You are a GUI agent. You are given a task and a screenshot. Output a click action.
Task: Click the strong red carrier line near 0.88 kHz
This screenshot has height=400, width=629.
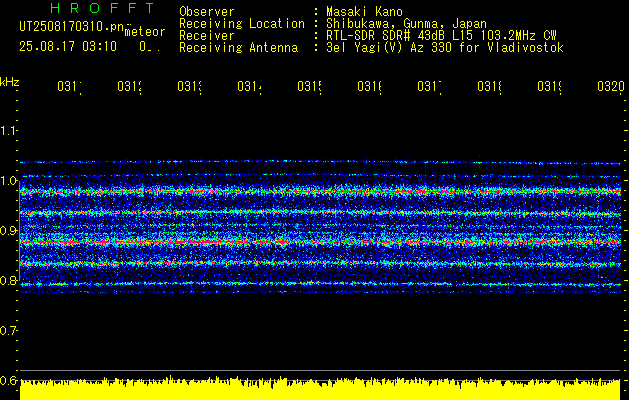point(320,242)
